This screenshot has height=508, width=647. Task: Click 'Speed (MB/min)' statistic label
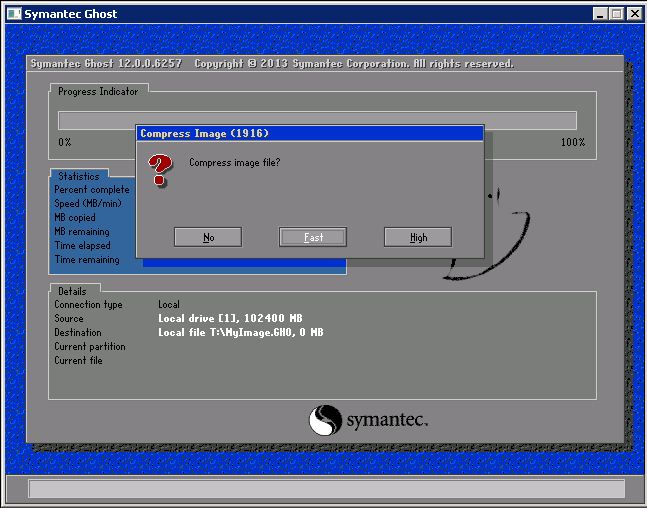[x=88, y=203]
